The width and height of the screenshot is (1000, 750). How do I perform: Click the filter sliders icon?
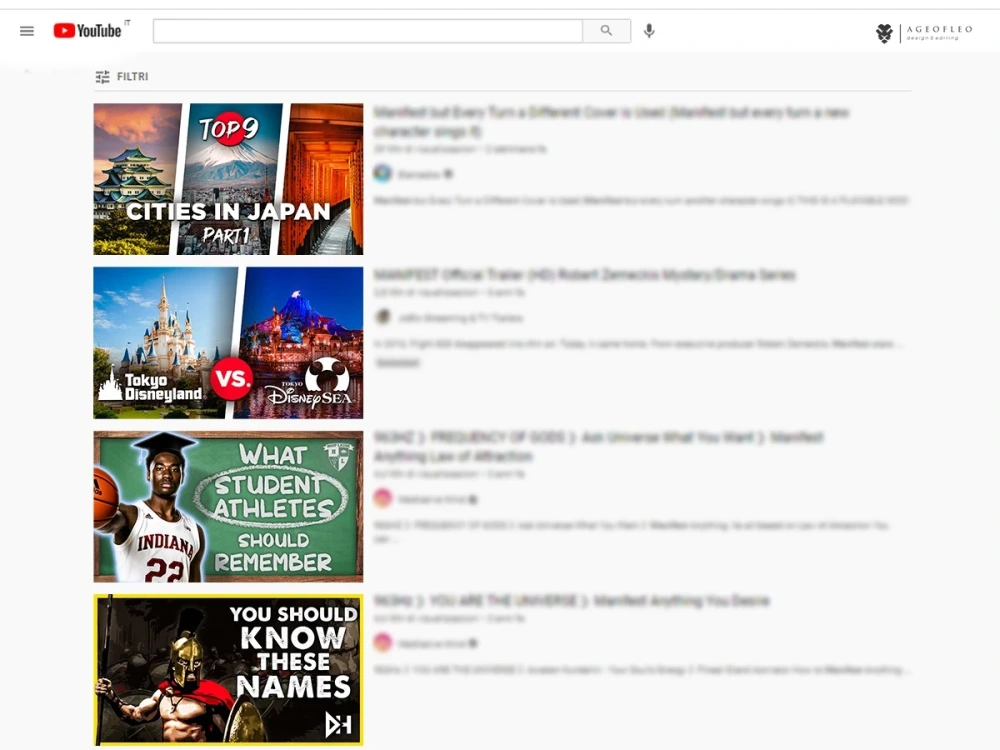102,77
